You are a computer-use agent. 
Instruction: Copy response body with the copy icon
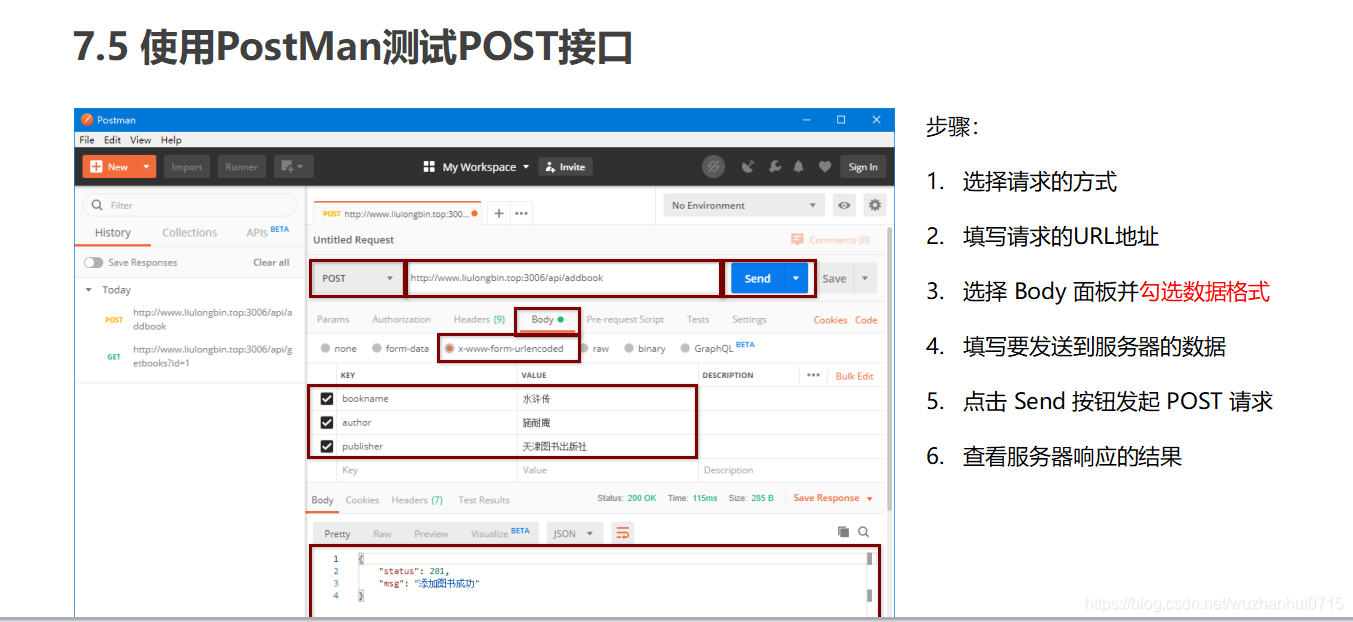[843, 532]
